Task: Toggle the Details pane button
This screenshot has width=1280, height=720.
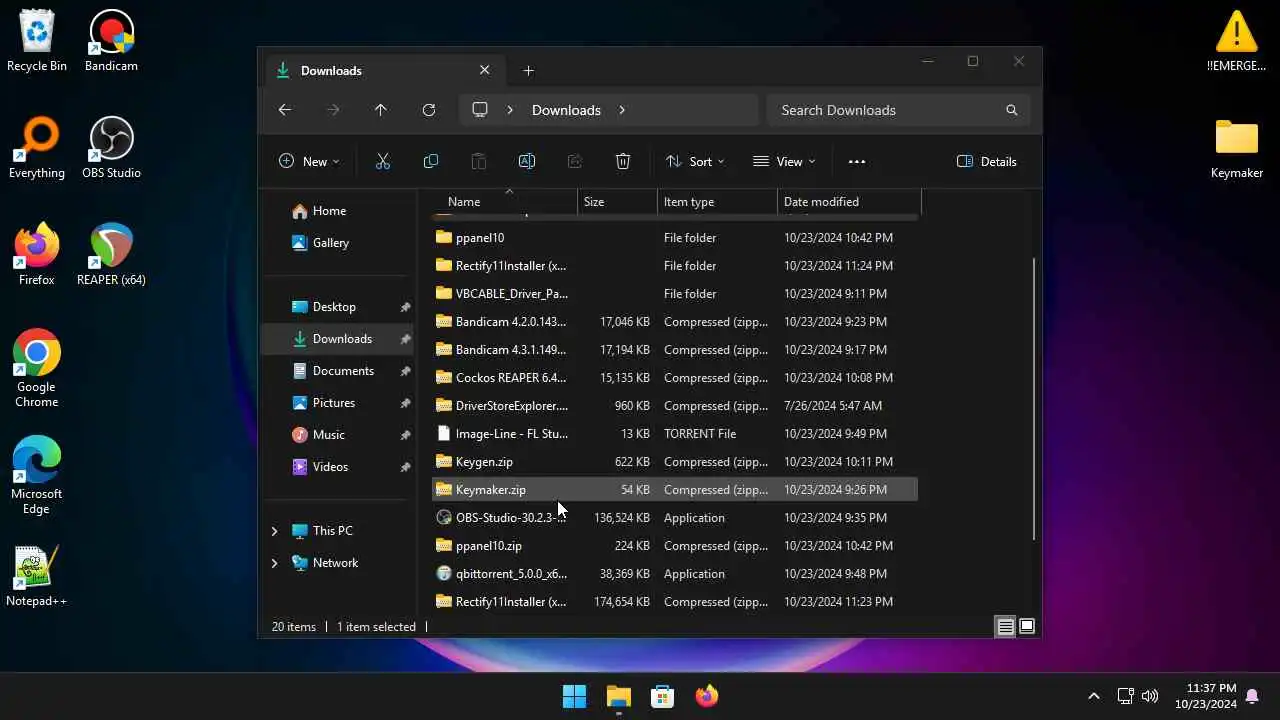Action: (x=987, y=161)
